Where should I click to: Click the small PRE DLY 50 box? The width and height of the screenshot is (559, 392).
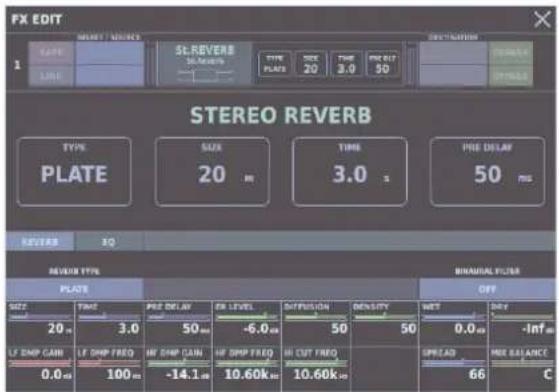point(382,64)
